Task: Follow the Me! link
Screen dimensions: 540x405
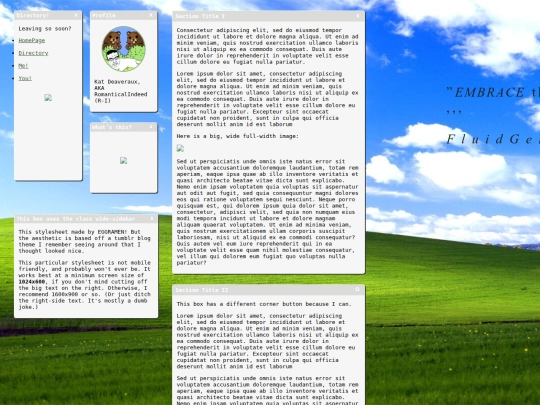Action: click(x=23, y=66)
